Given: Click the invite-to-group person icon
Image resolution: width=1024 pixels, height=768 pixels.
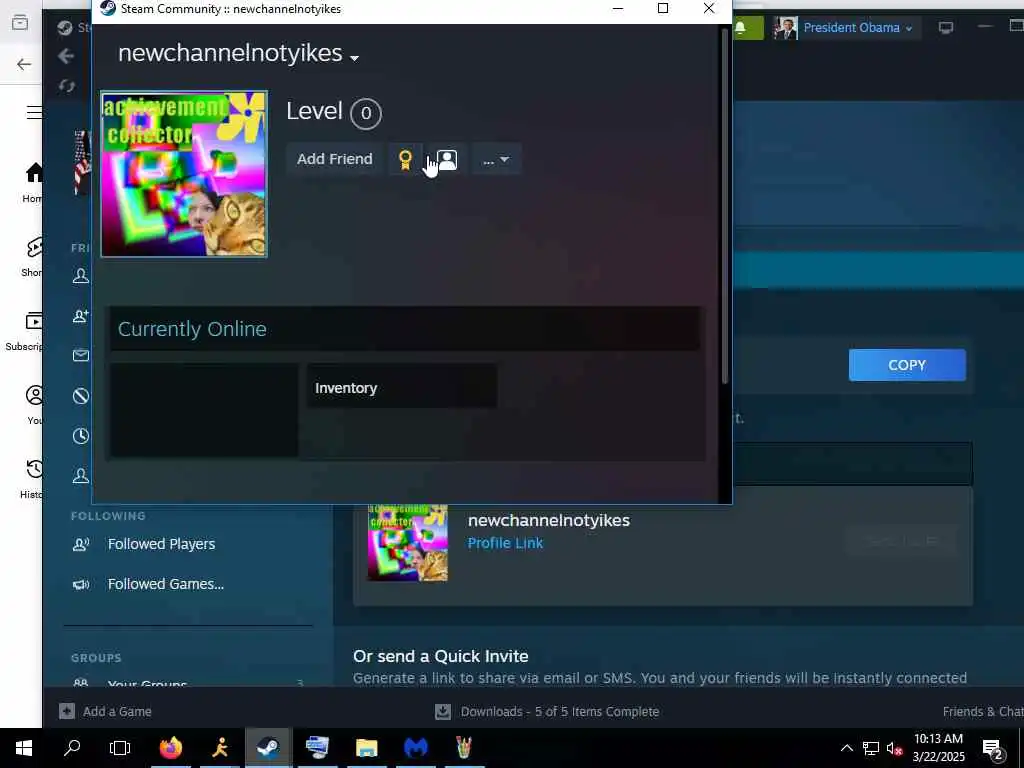Looking at the screenshot, I should coord(447,159).
